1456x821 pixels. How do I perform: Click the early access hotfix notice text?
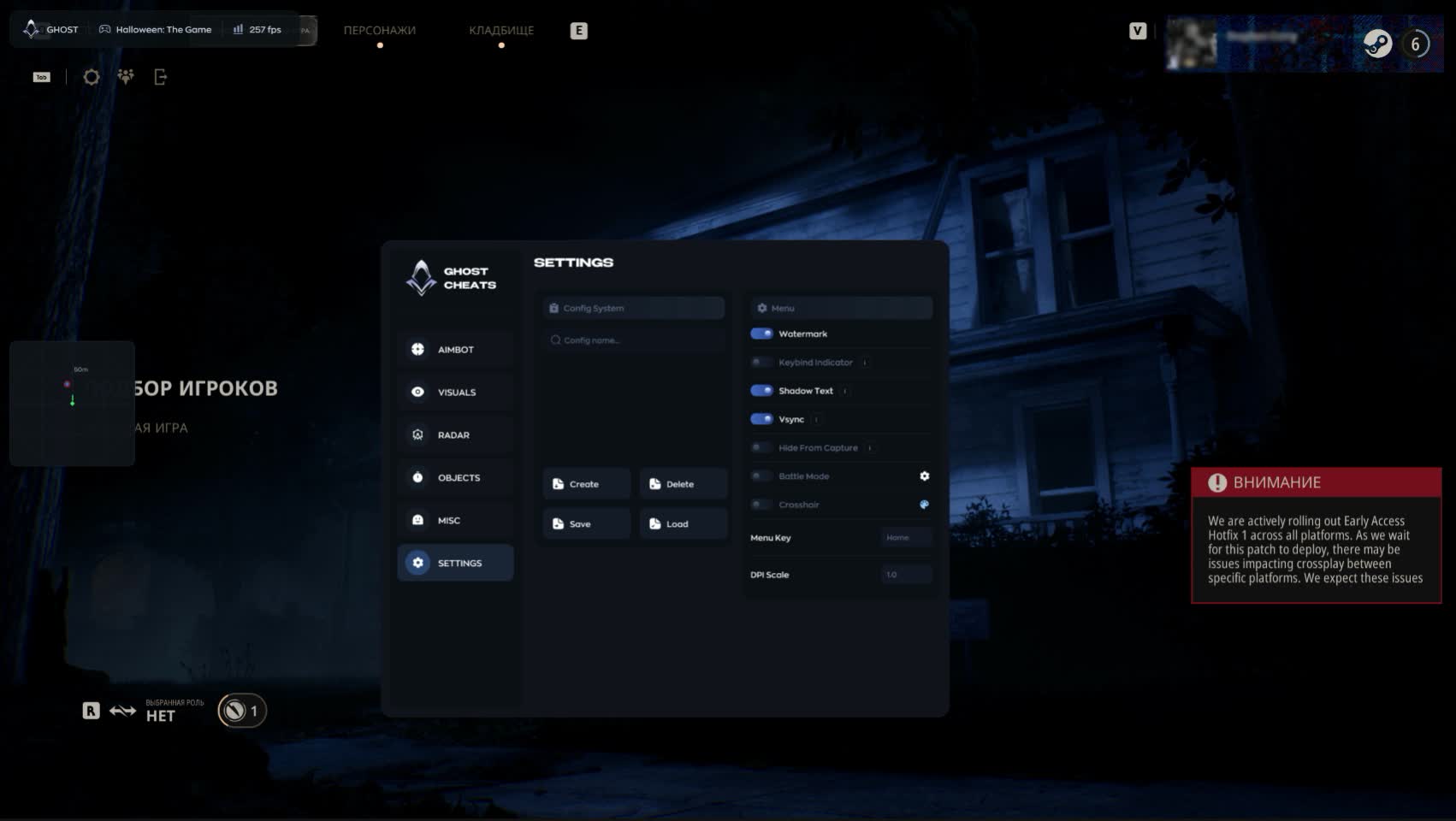[x=1316, y=549]
